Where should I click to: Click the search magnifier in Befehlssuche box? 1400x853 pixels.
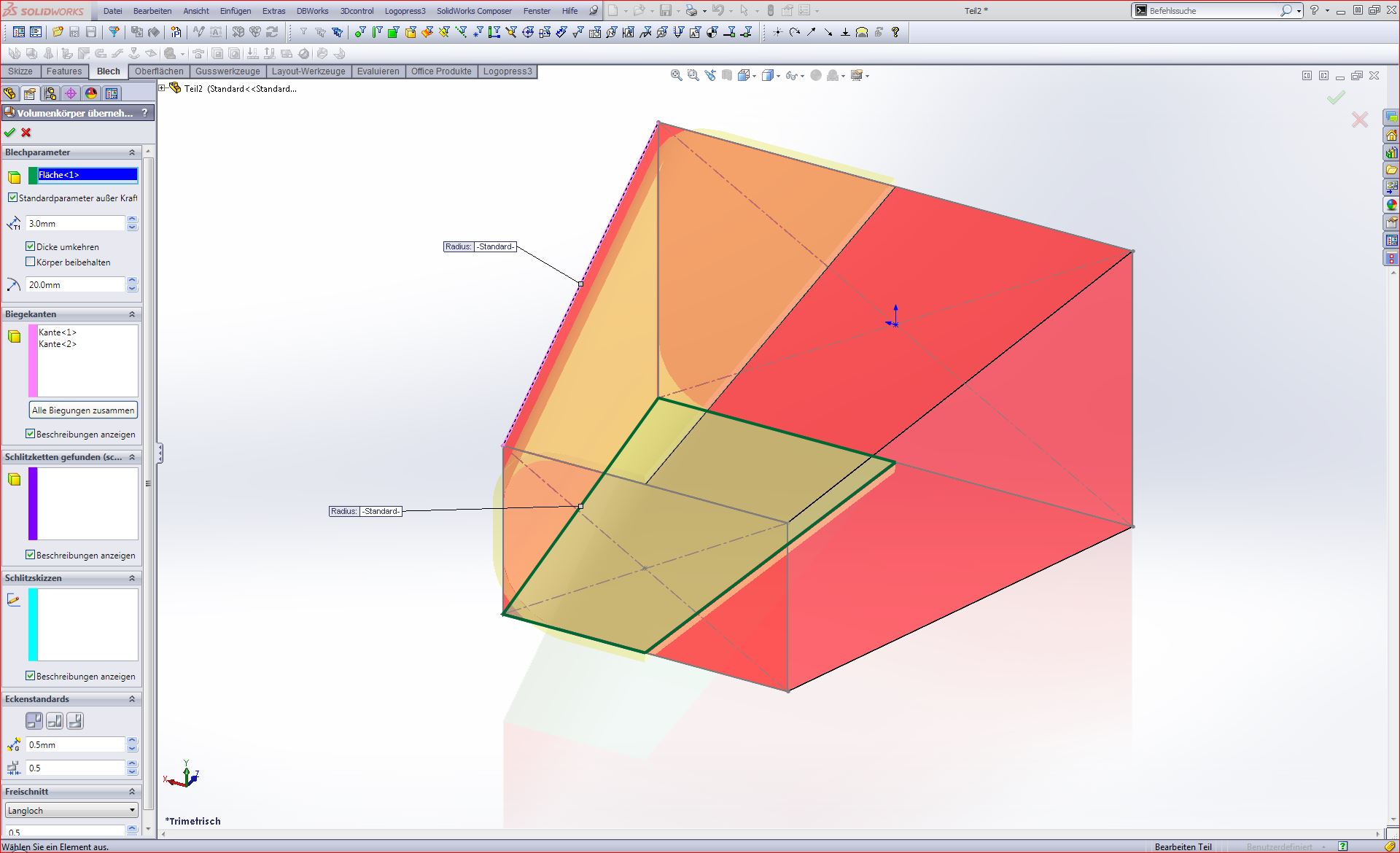coord(1286,11)
